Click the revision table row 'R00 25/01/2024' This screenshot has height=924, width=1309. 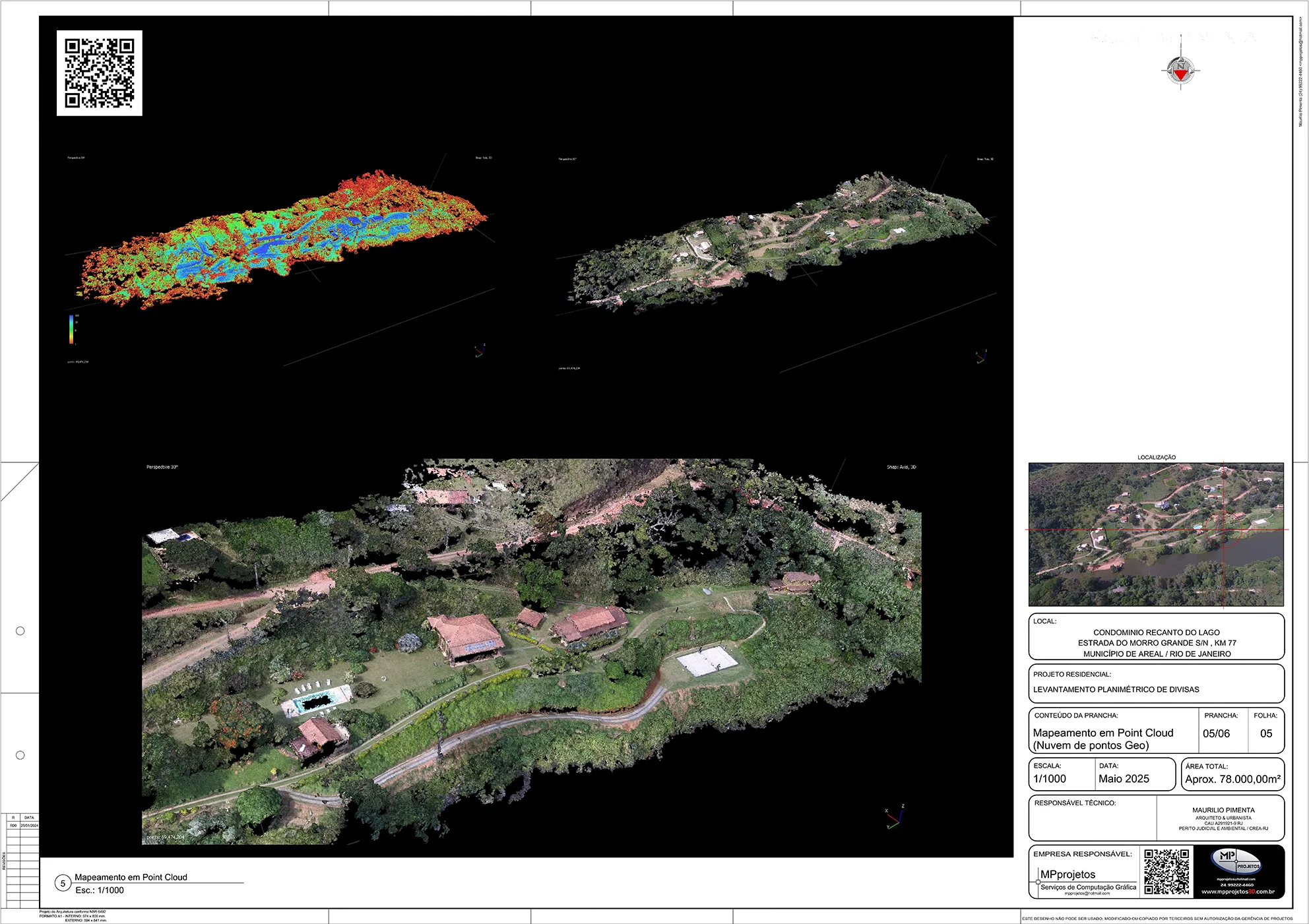click(23, 825)
